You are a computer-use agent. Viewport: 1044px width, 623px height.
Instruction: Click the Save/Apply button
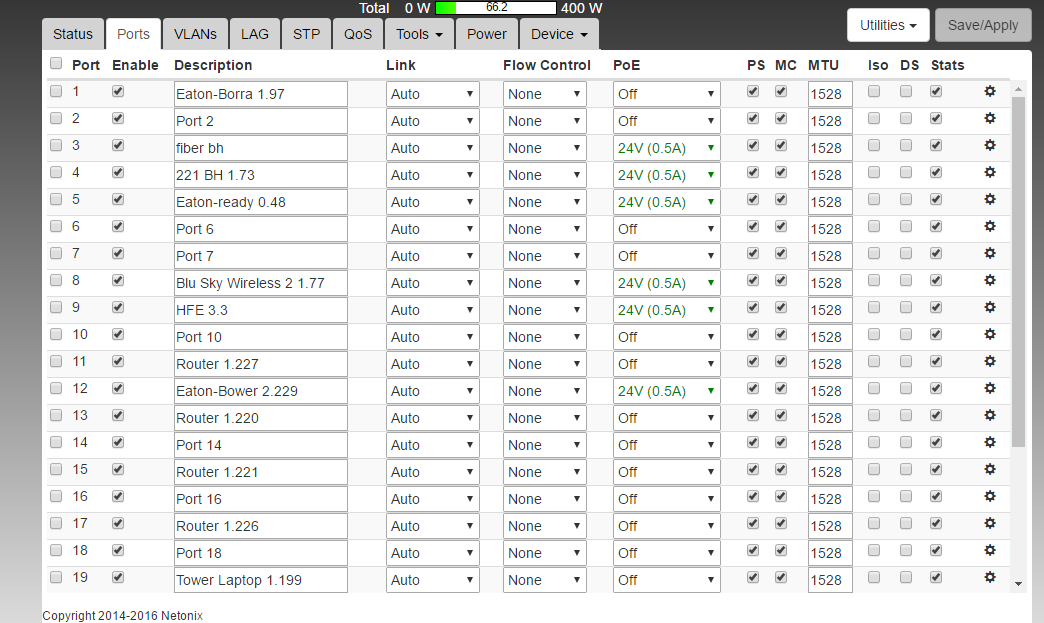point(983,25)
